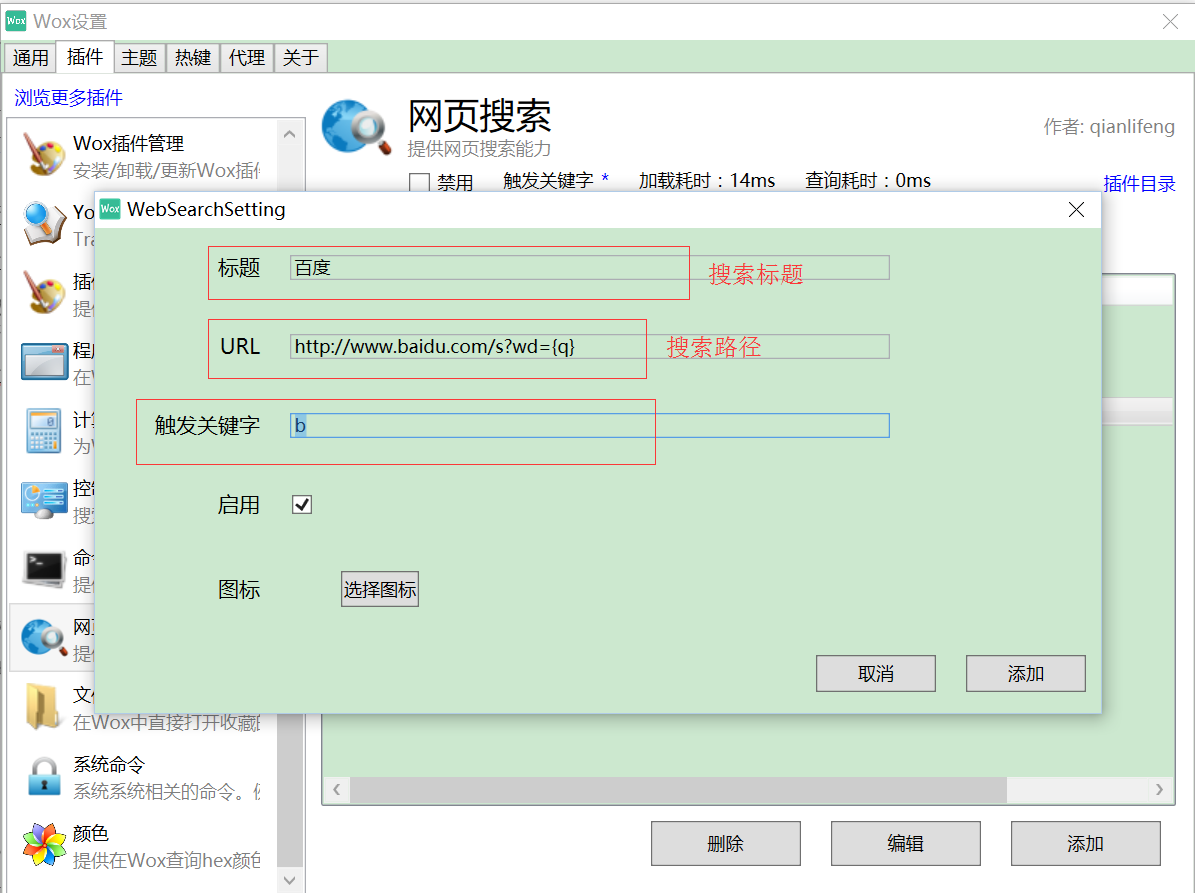Click the 加载耗时：14ms text

(x=706, y=181)
